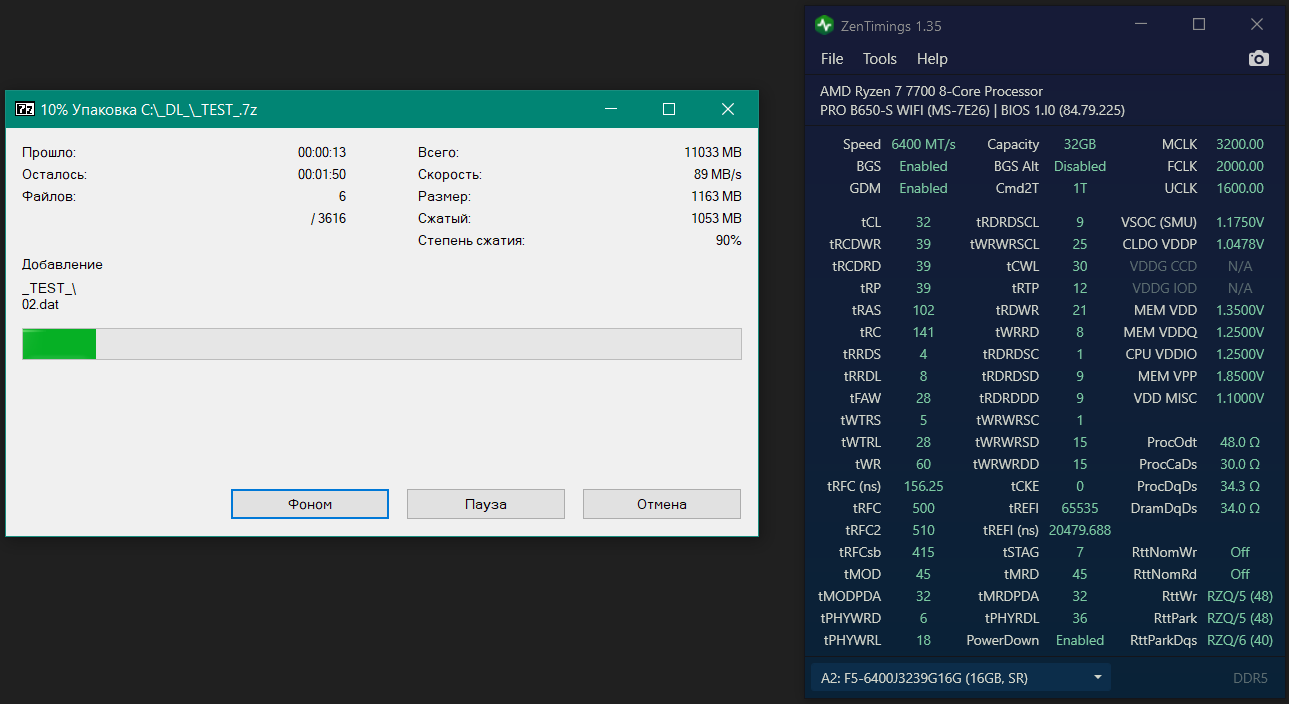
Task: Click the tREFI (ns) value 20479.688
Action: (1080, 530)
